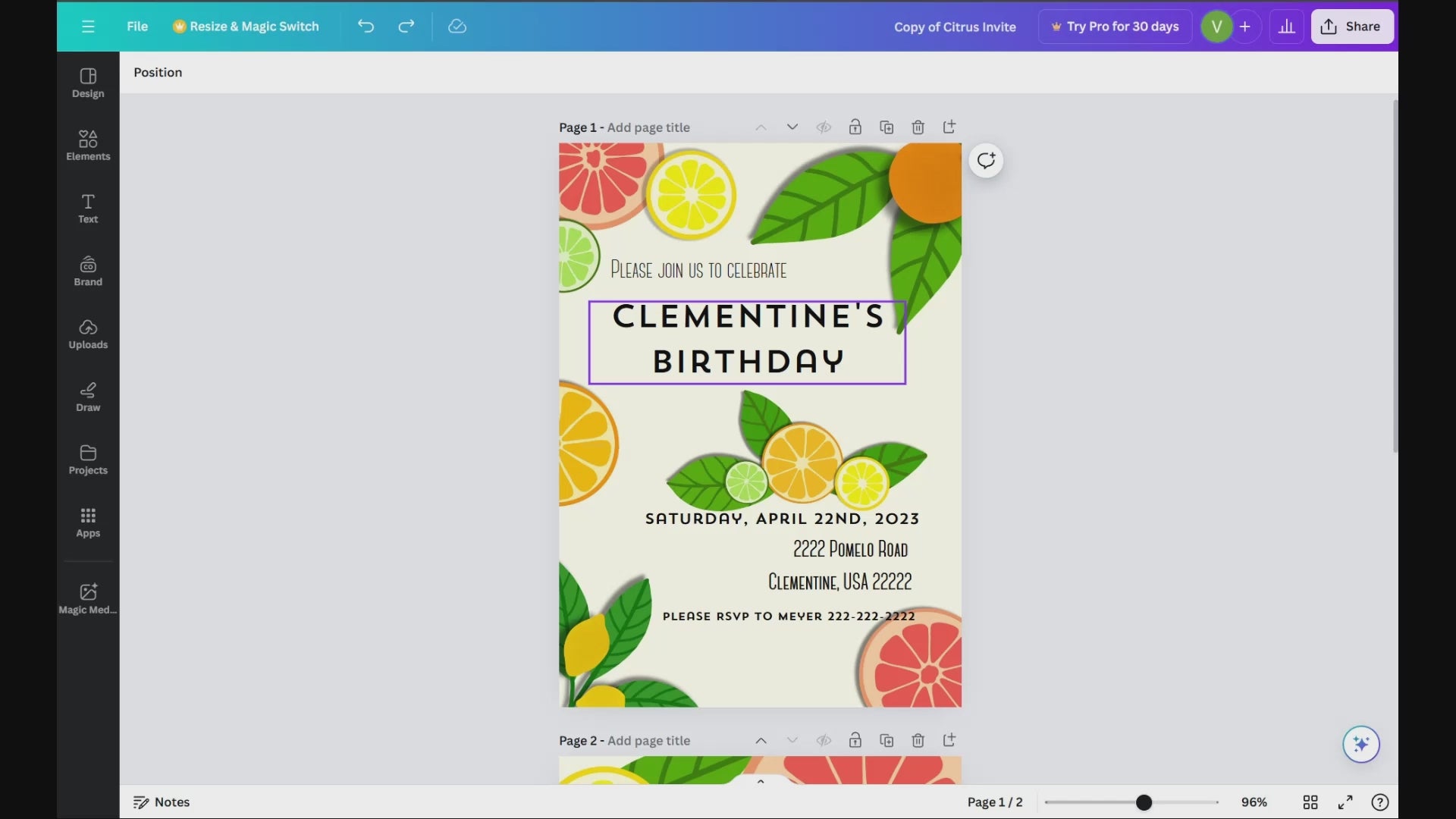Edit the title Copy of Citrus Invite
1456x819 pixels.
(955, 27)
